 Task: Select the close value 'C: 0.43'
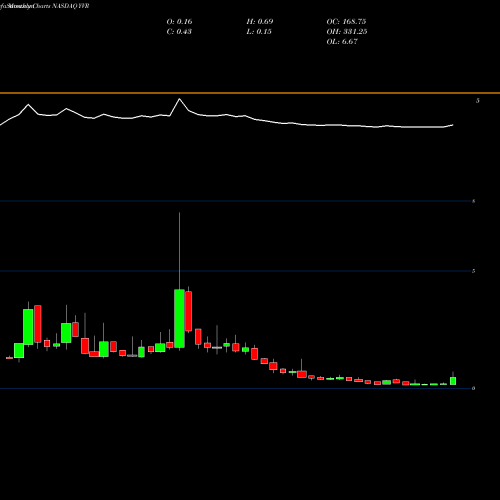coord(179,32)
